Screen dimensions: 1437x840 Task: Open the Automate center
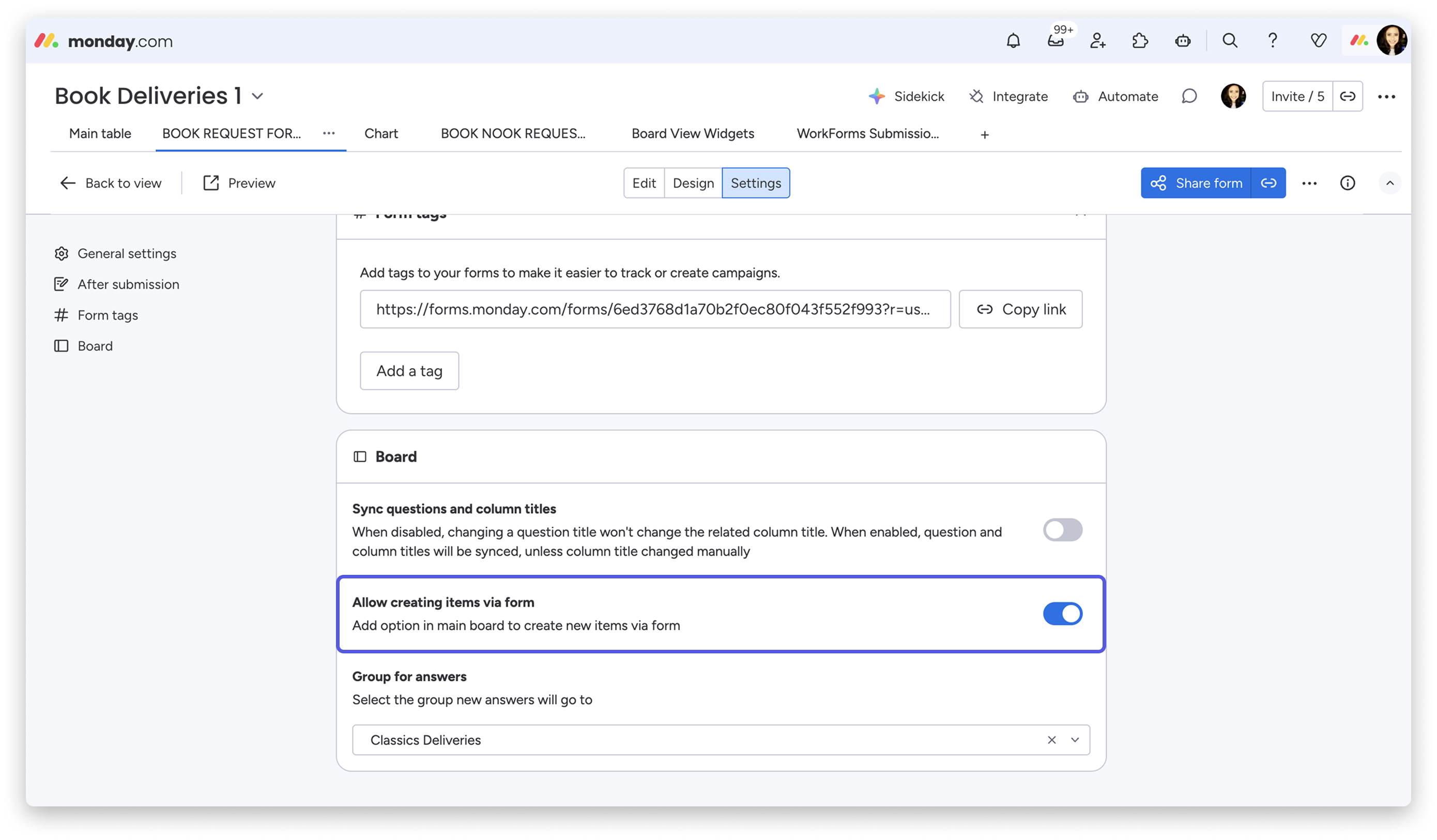[1115, 96]
